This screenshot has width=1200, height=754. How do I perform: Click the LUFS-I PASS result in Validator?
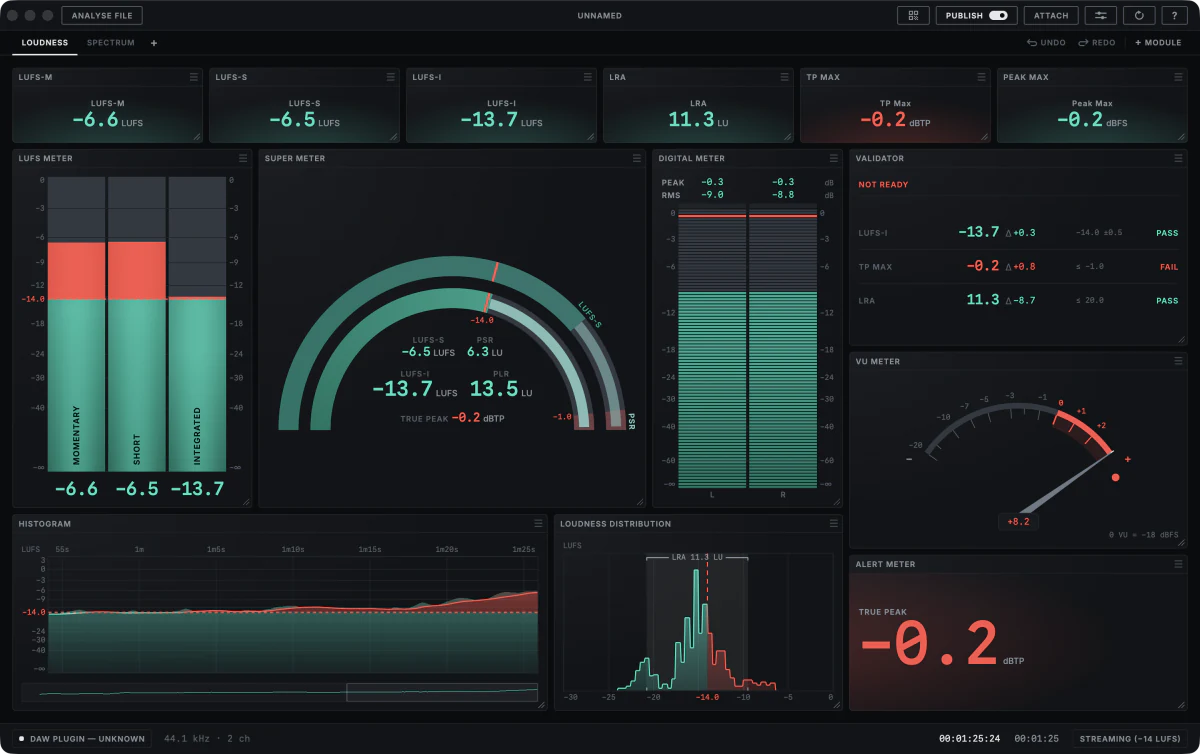[x=1167, y=233]
